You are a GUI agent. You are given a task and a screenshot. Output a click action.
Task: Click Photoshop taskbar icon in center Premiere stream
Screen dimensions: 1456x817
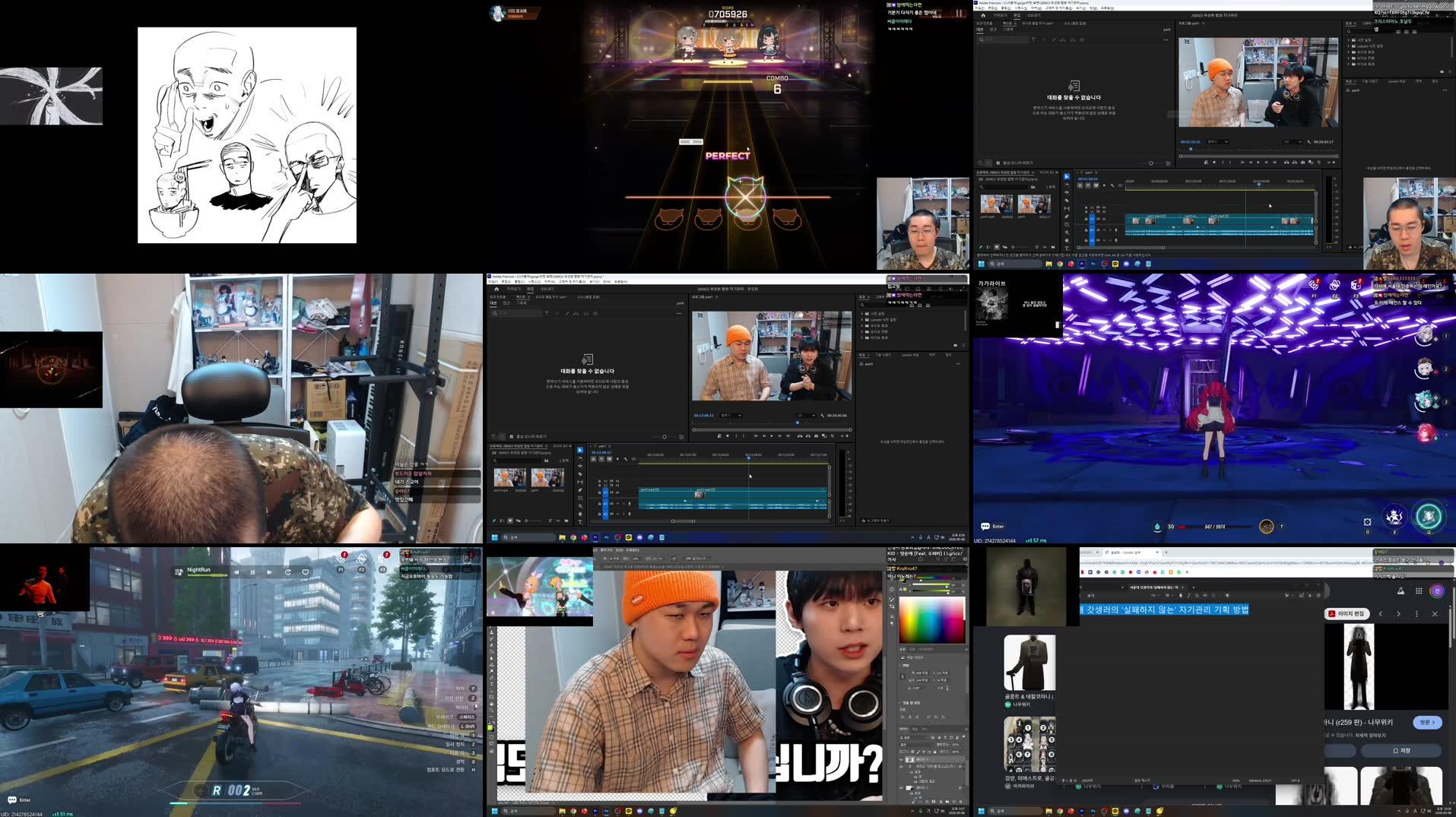point(606,537)
